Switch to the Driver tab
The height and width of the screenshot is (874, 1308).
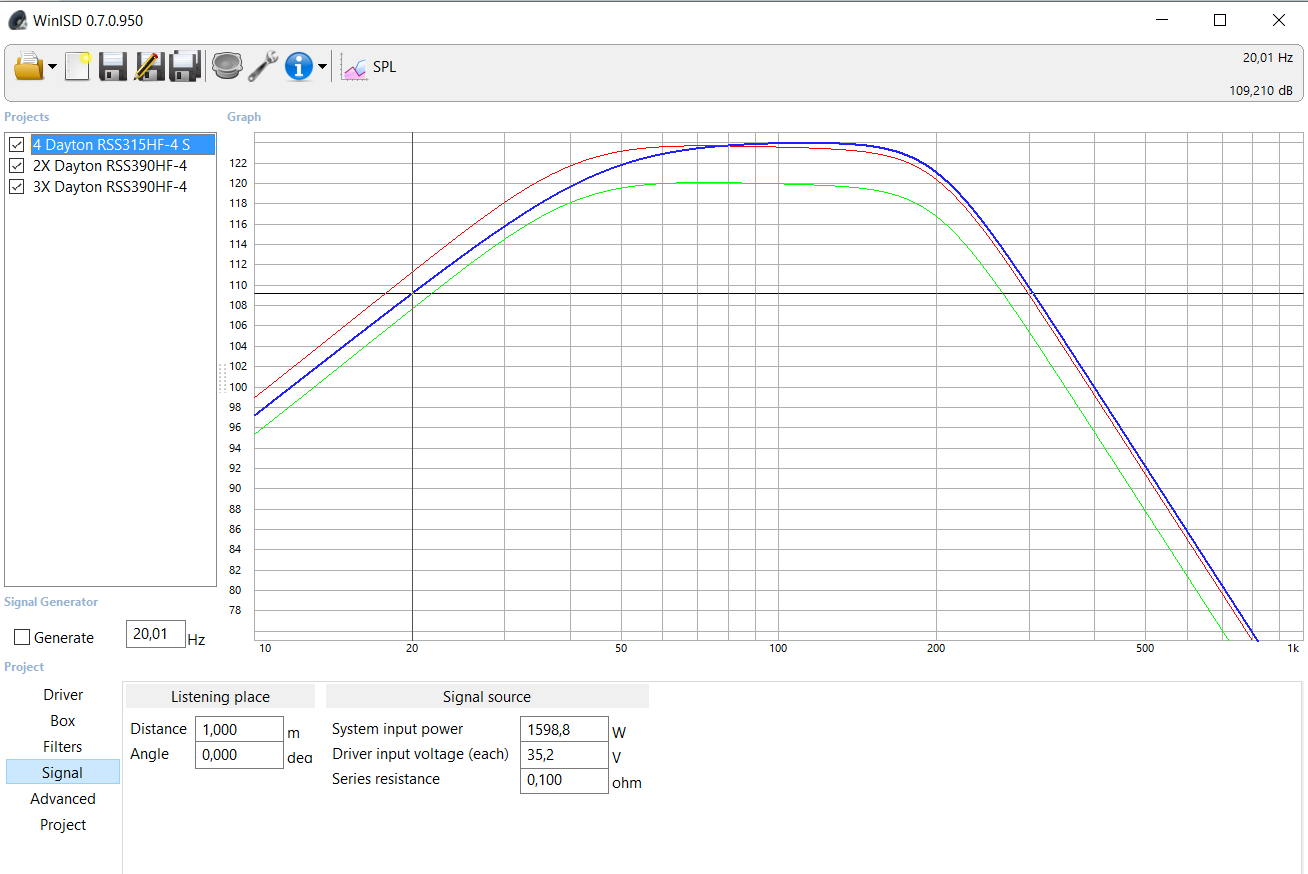click(x=63, y=695)
